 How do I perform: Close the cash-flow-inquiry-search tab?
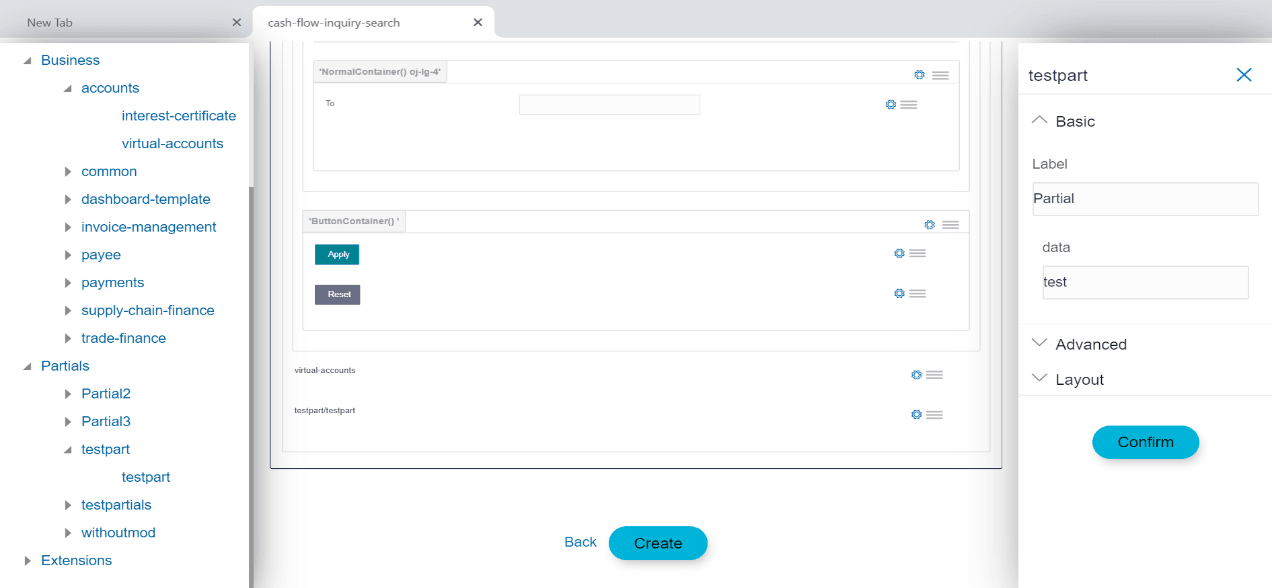pos(478,22)
